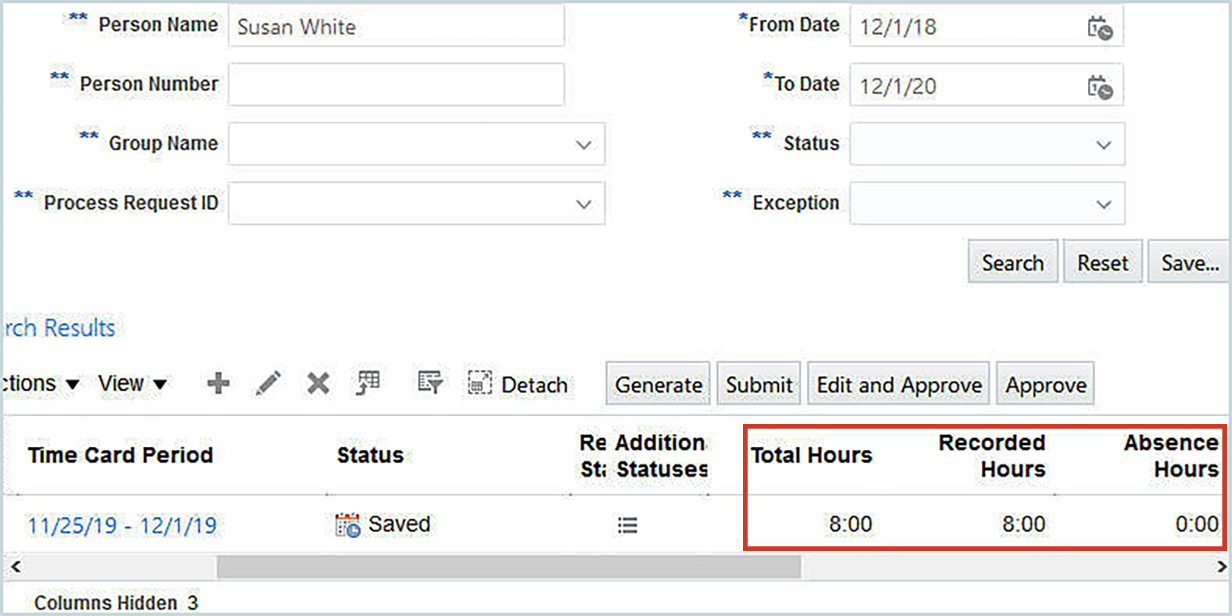Click the Edit and Approve button
Viewport: 1232px width, 616px height.
(899, 385)
